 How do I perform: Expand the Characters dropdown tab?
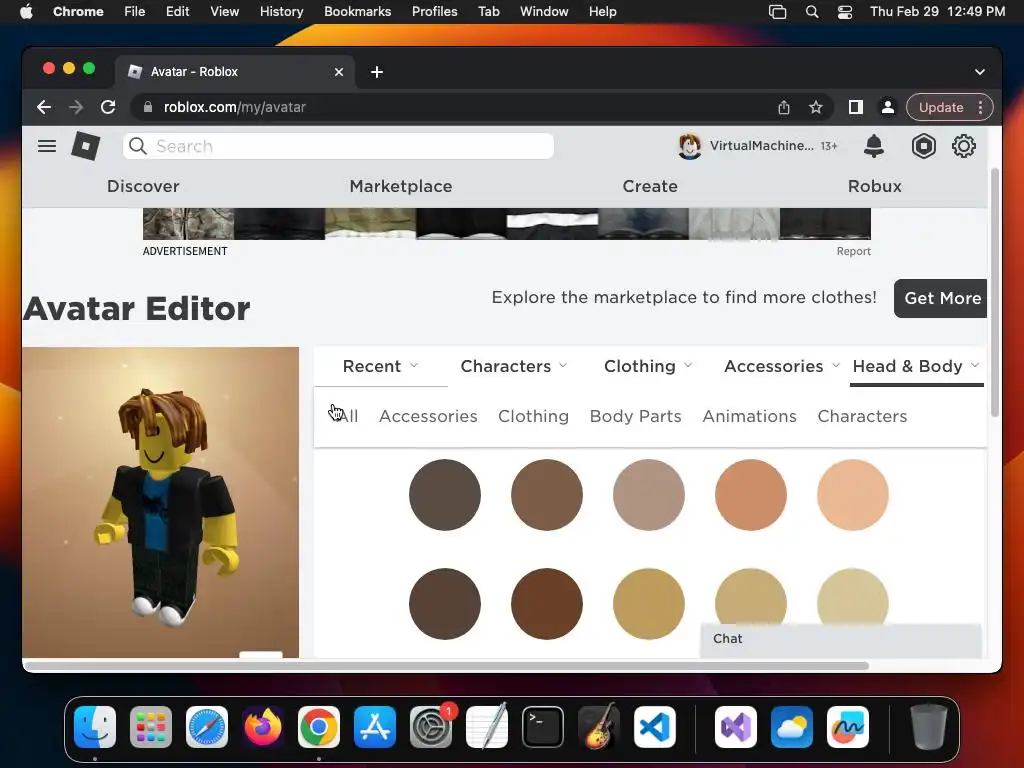(x=513, y=366)
